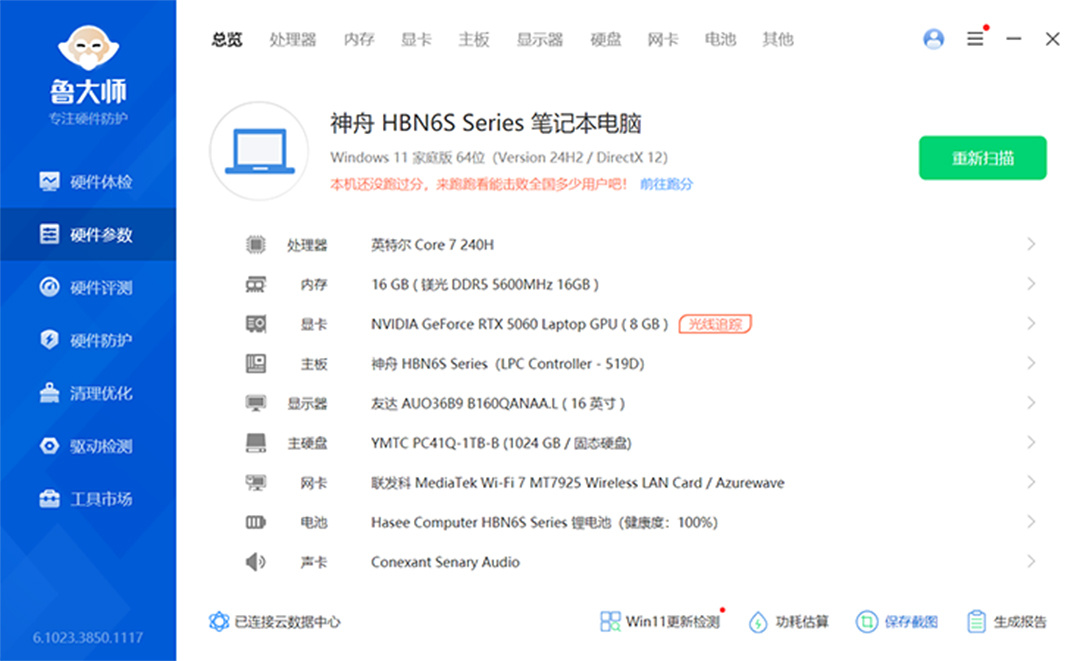
Task: Open driver detection in the sidebar
Action: 88,446
